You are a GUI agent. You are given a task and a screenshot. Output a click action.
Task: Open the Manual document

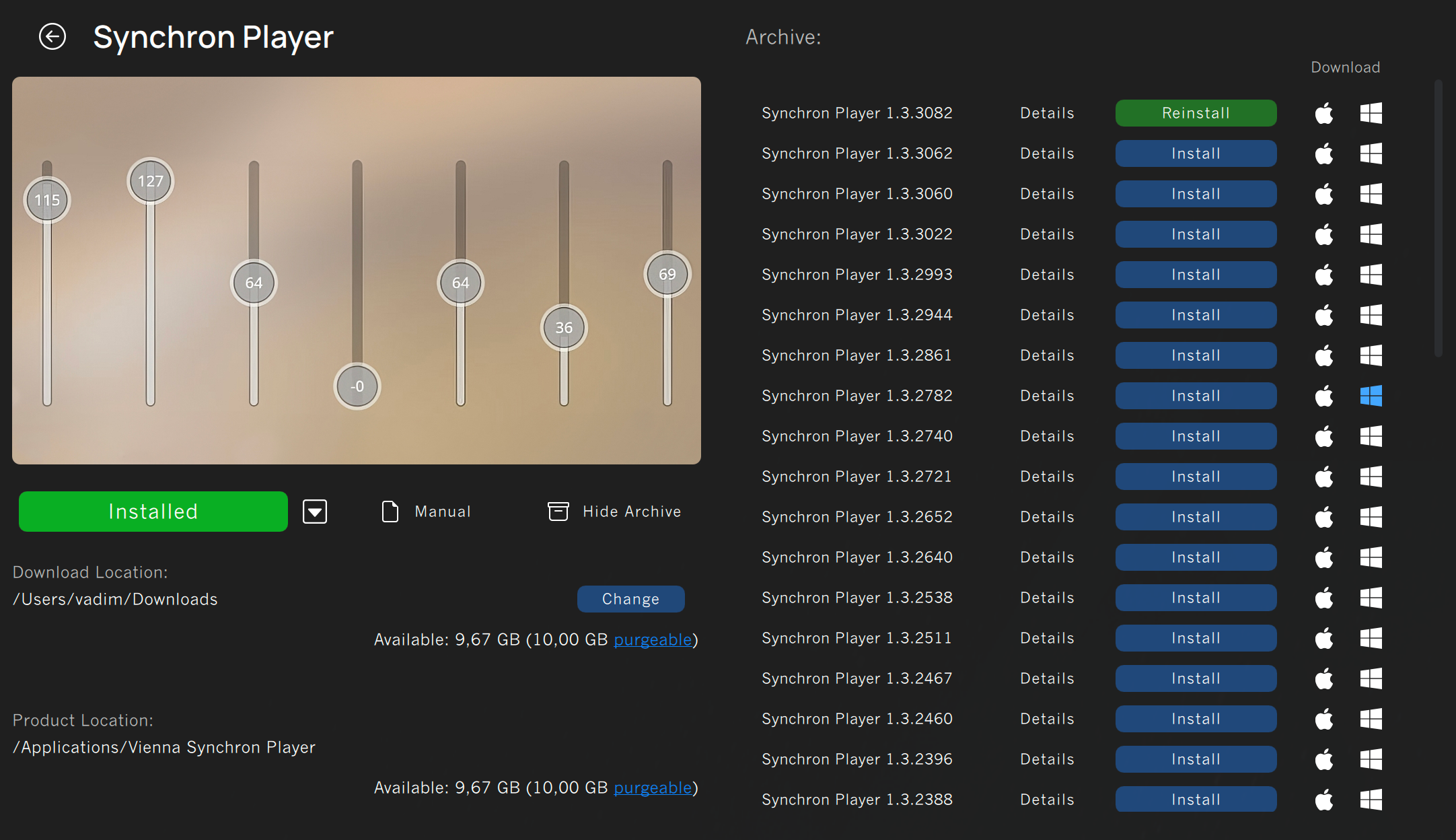pyautogui.click(x=426, y=512)
